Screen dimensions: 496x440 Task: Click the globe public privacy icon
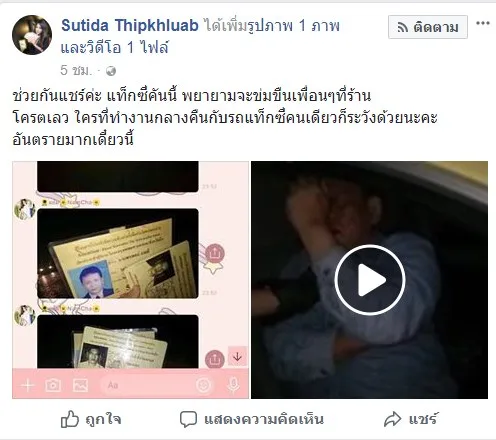tap(111, 71)
